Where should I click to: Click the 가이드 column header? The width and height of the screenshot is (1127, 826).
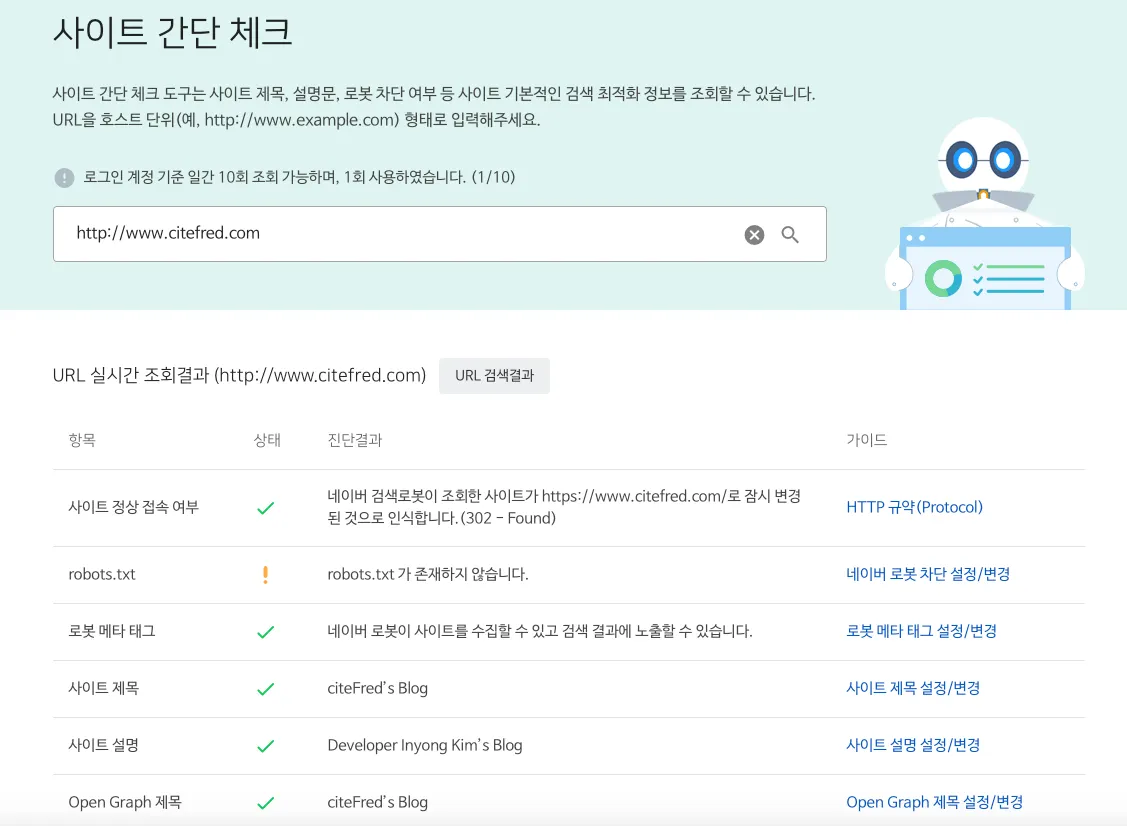tap(866, 439)
